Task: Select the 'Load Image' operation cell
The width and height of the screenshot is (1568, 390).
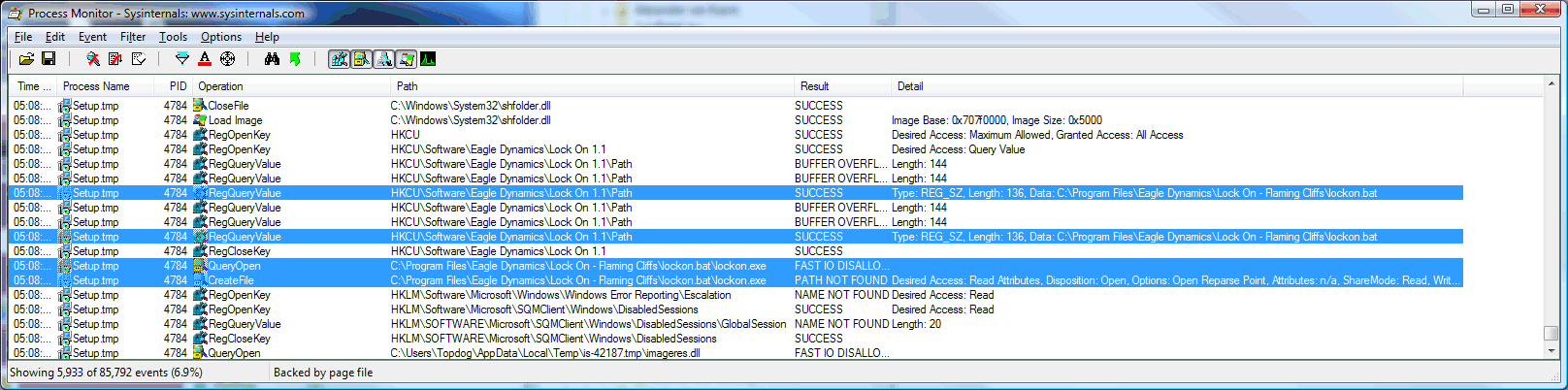Action: click(x=235, y=120)
